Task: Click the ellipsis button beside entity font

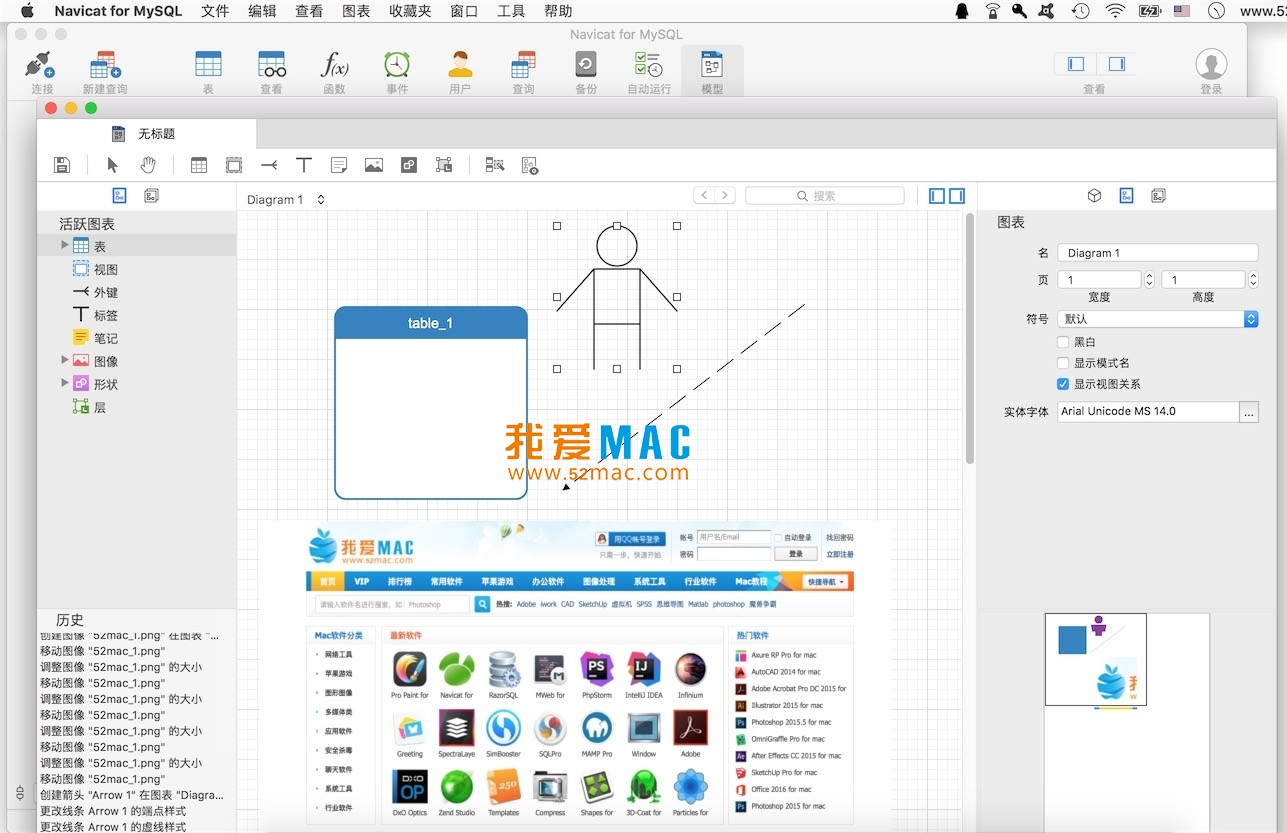Action: [x=1249, y=411]
